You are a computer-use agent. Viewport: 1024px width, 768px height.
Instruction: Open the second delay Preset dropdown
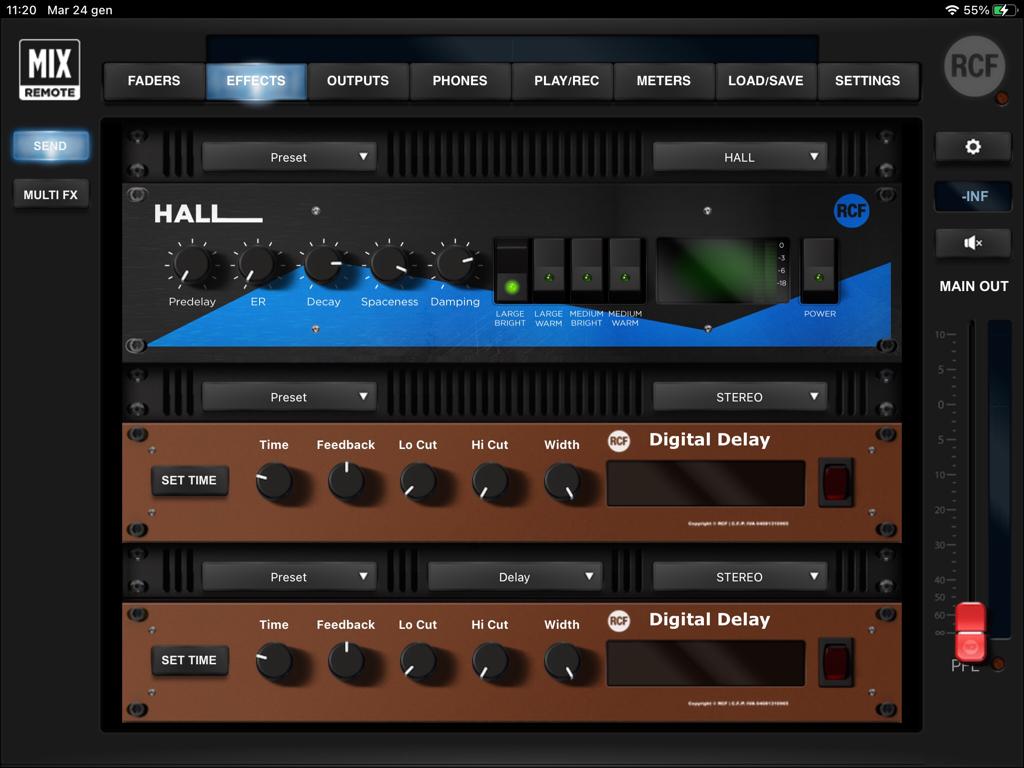(x=289, y=577)
